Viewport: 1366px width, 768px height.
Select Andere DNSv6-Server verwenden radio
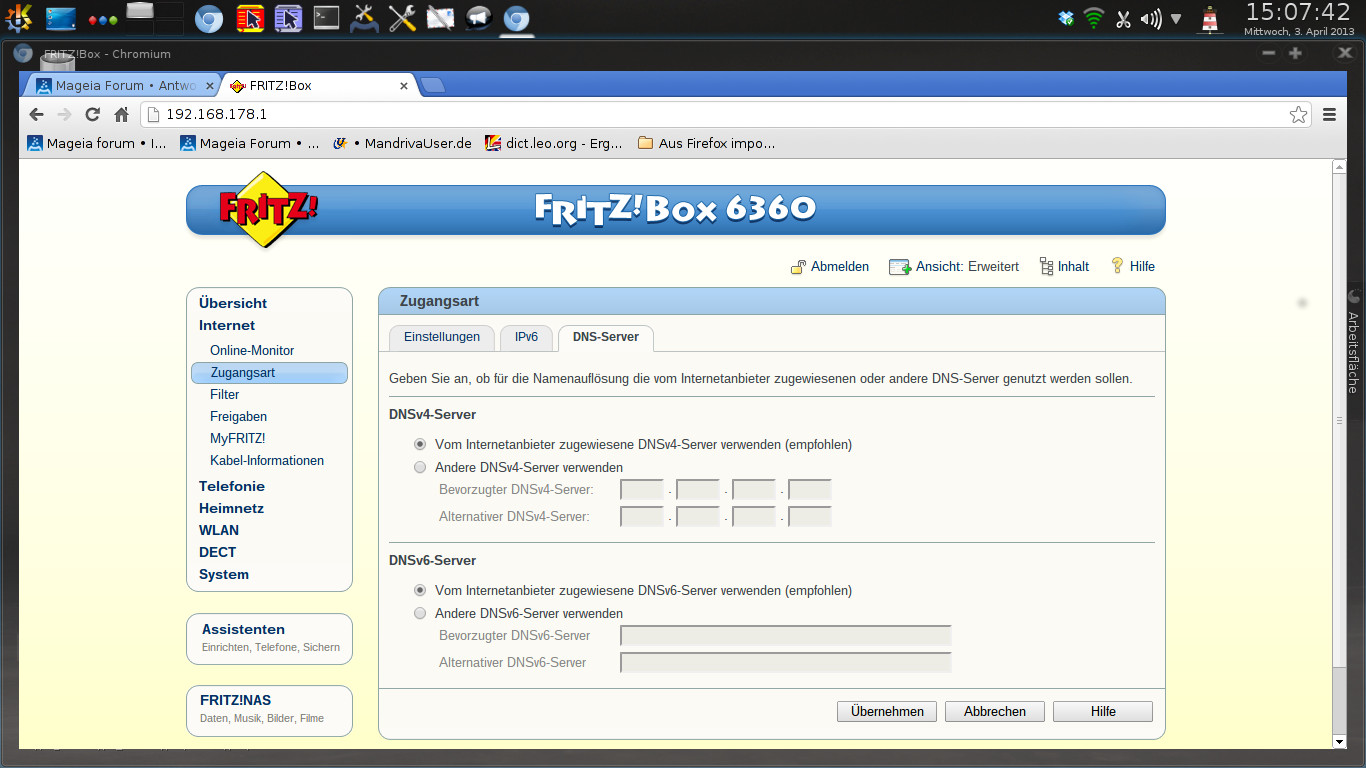click(x=420, y=613)
